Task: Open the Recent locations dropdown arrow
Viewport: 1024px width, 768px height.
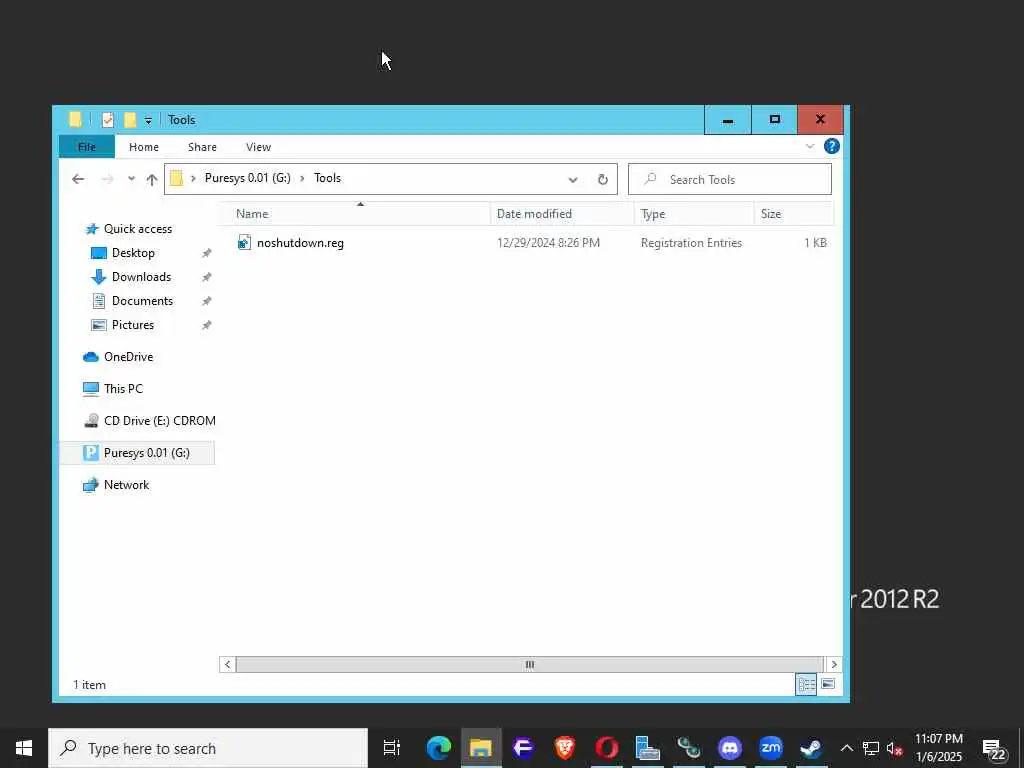Action: point(131,179)
